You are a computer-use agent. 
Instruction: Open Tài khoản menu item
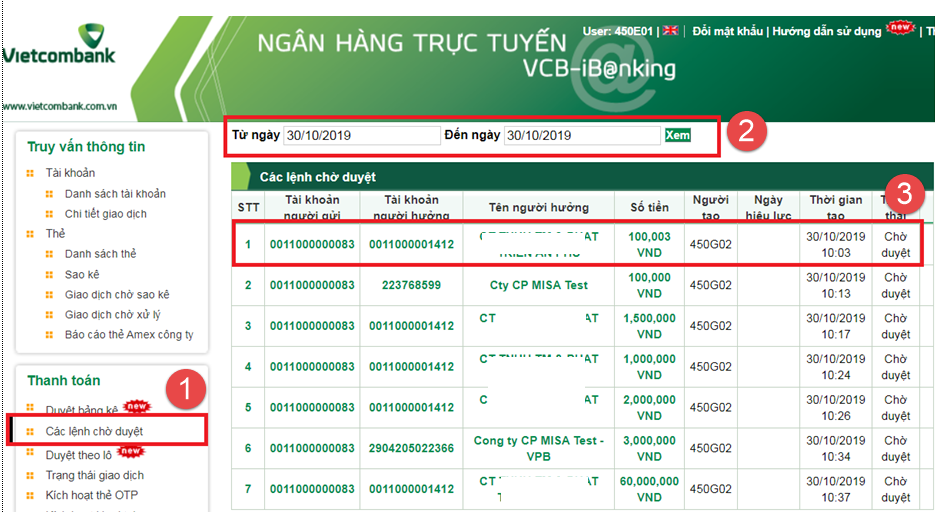click(70, 173)
